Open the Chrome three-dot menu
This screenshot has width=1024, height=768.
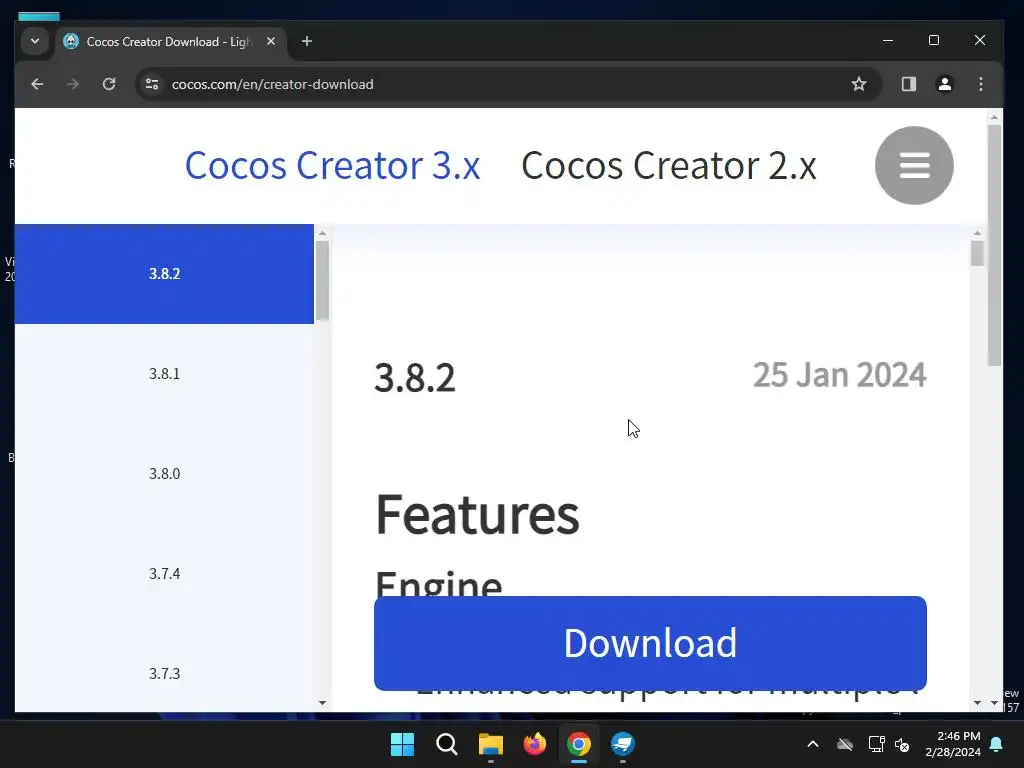(980, 84)
